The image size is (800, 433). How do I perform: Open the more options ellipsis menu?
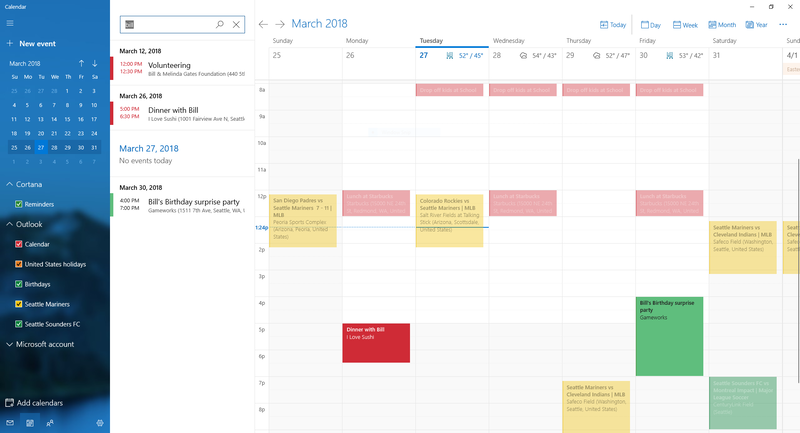(x=783, y=24)
